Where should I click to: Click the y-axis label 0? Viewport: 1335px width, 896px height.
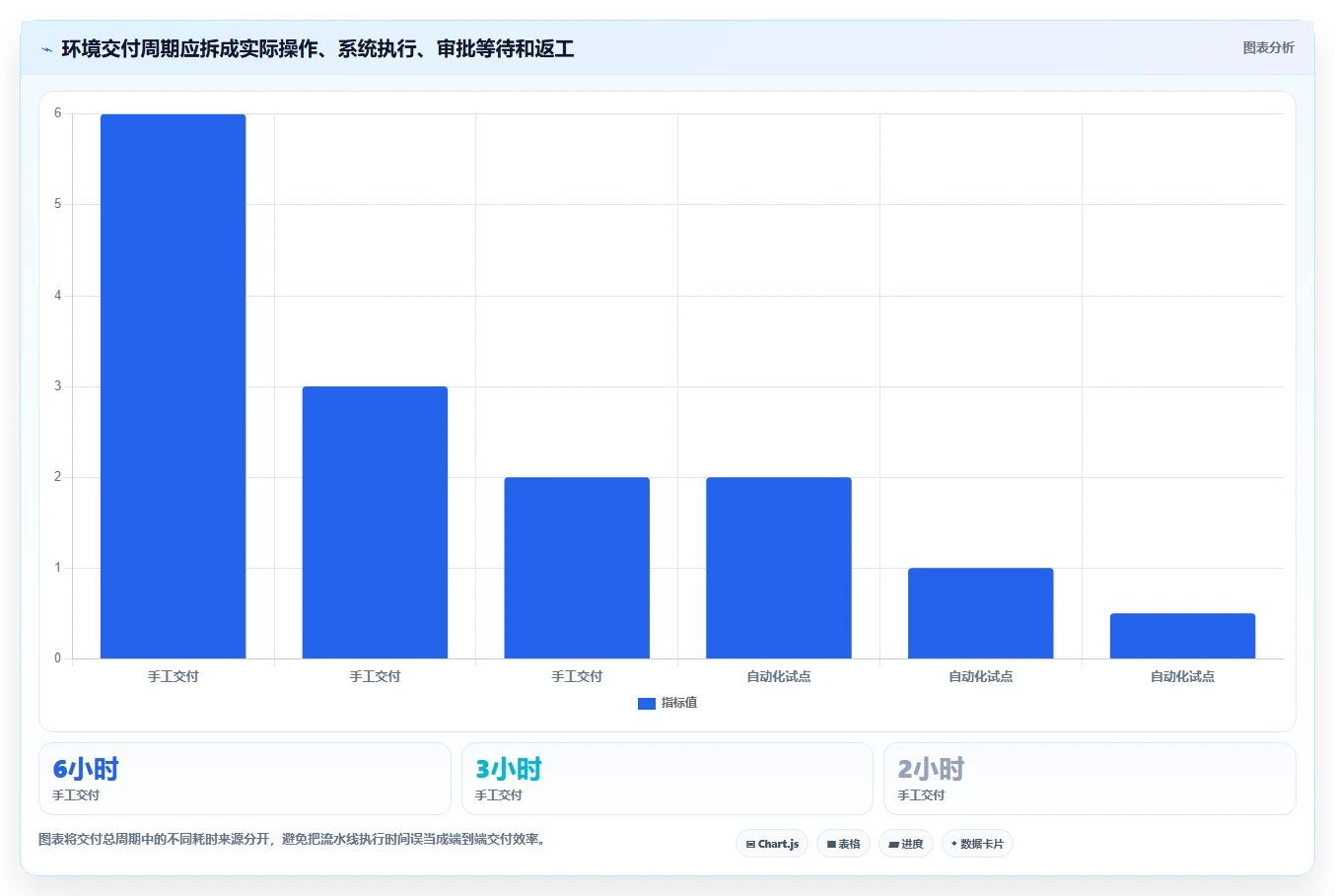(x=57, y=658)
